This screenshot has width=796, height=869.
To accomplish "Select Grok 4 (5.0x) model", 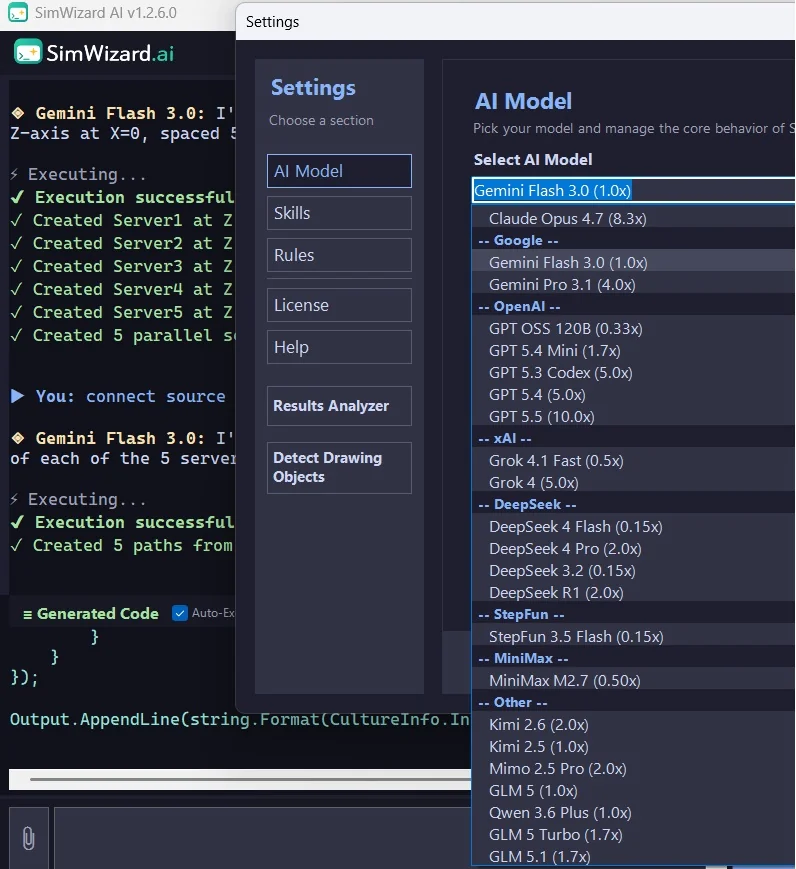I will point(634,483).
